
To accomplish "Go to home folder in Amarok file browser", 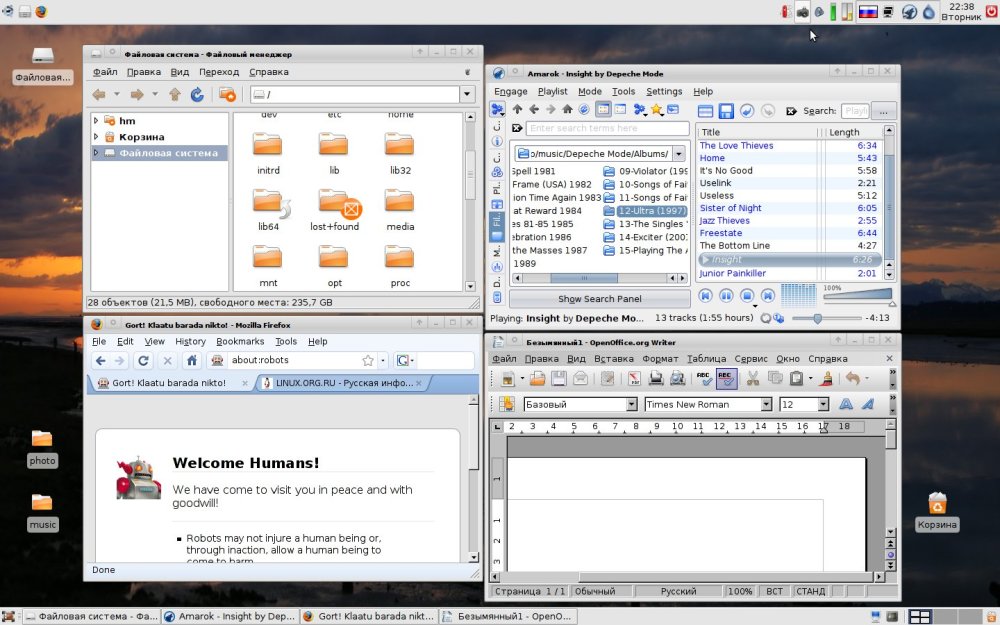I will tap(567, 109).
